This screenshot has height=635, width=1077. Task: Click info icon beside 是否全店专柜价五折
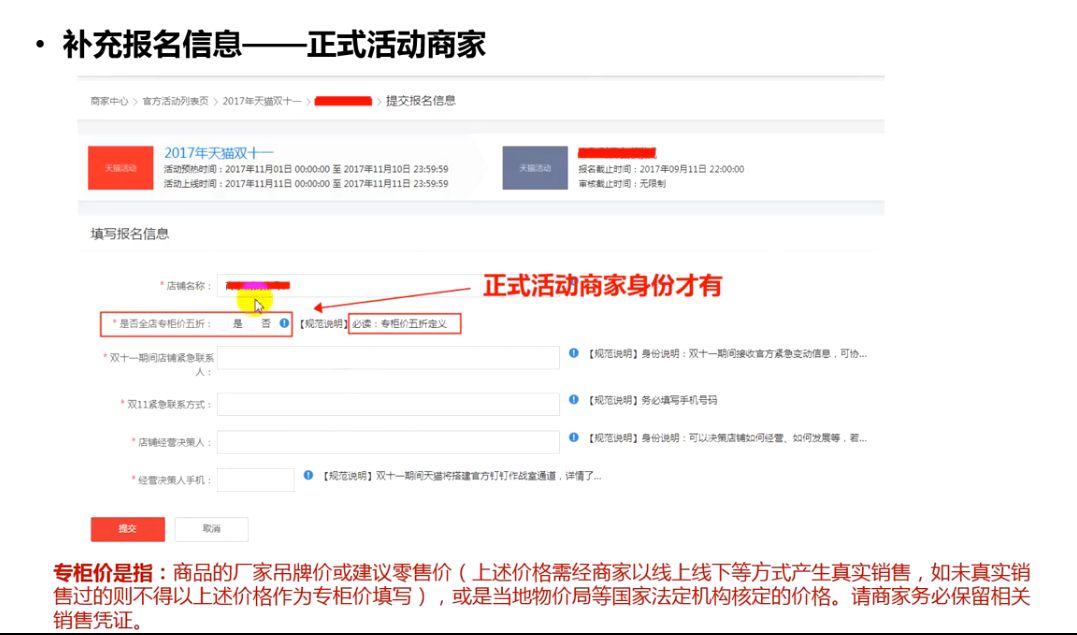284,323
